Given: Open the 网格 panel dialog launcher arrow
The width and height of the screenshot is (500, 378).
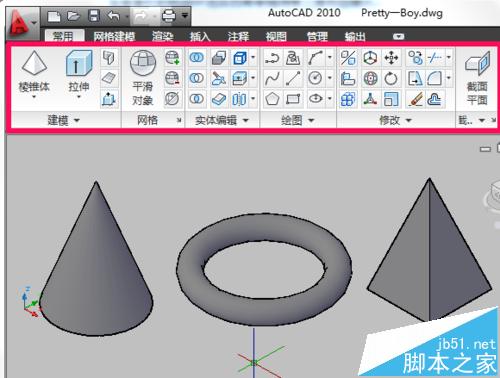Looking at the screenshot, I should (x=179, y=120).
